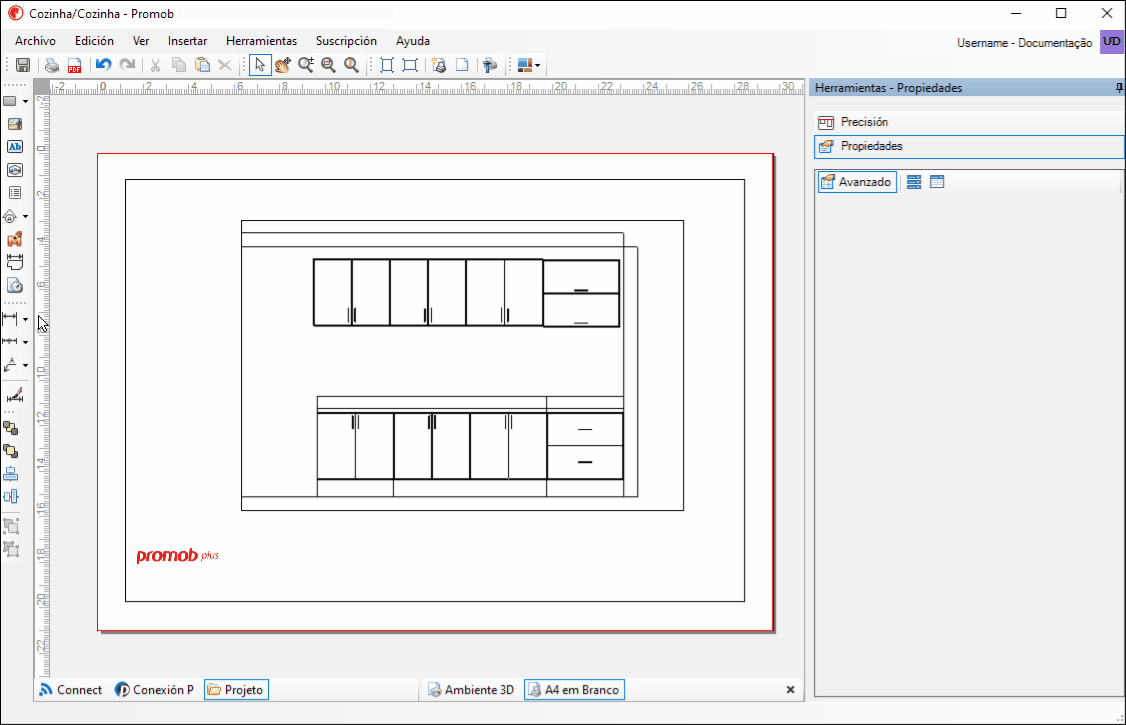Pin the Herramientas - Propiedades panel

pos(1119,88)
